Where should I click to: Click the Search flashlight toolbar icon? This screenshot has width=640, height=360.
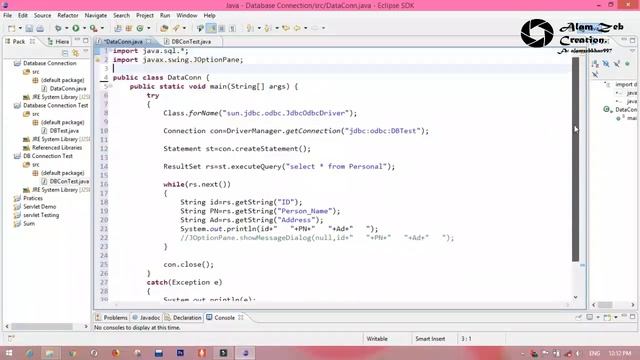(x=176, y=28)
